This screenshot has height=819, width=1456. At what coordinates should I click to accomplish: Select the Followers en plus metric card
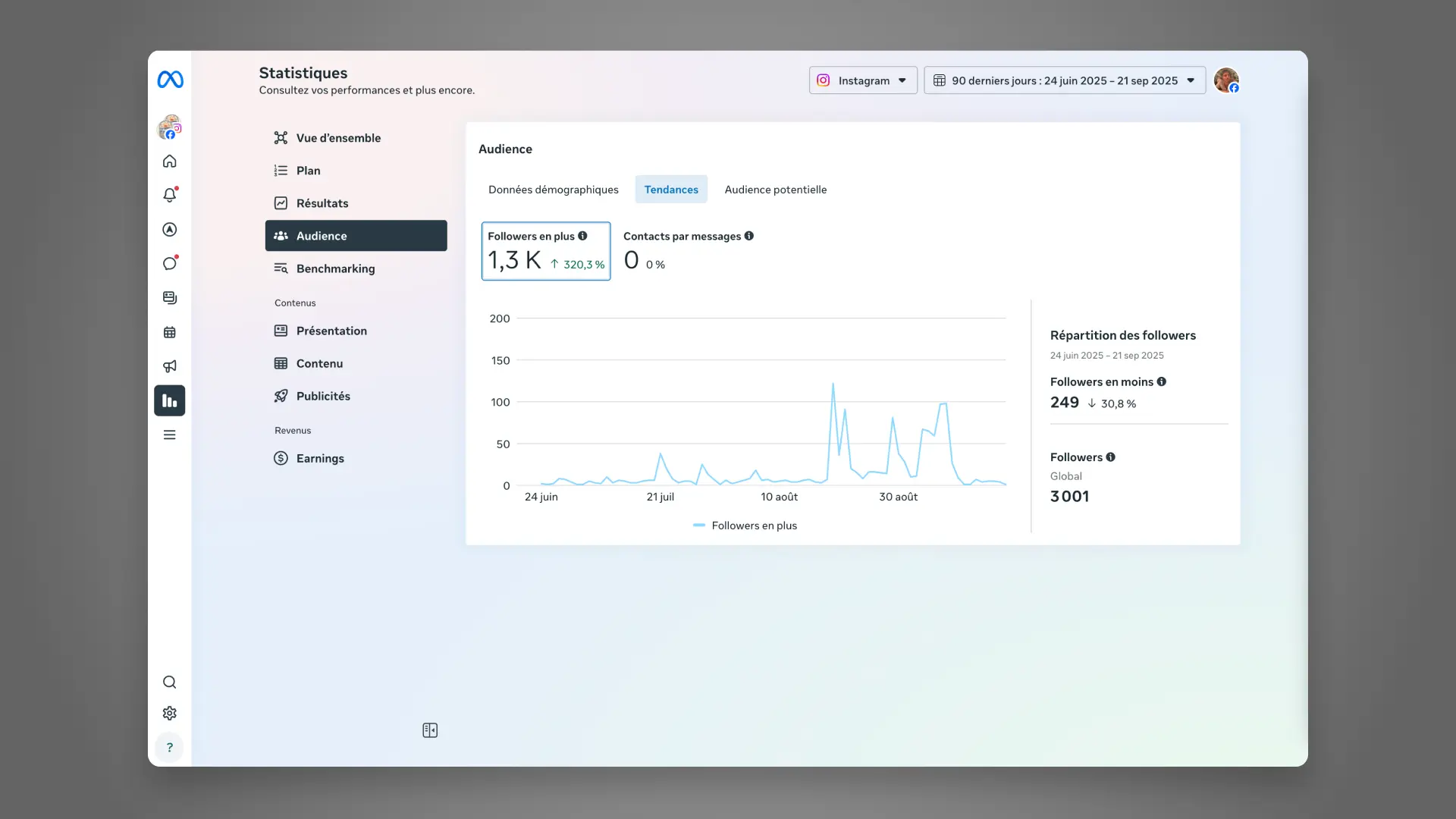545,251
